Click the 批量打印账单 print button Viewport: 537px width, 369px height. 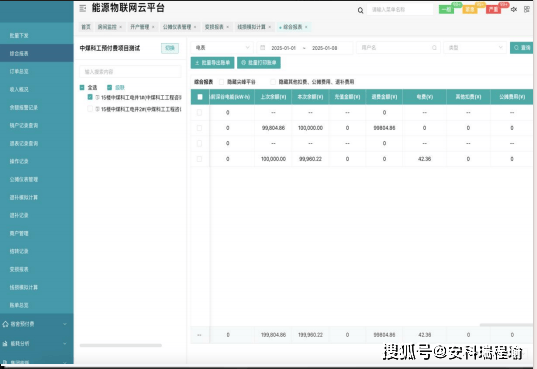click(259, 63)
